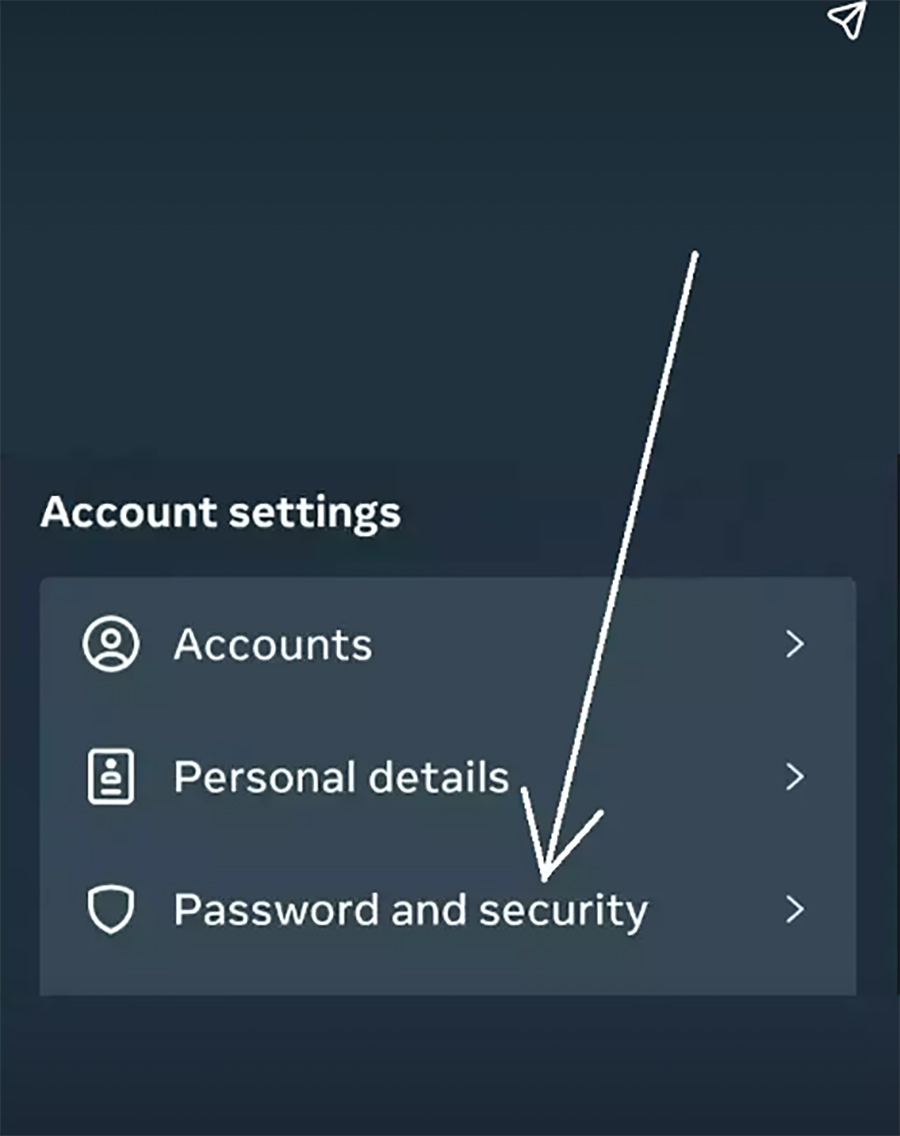Open the Password and security text label

click(410, 911)
